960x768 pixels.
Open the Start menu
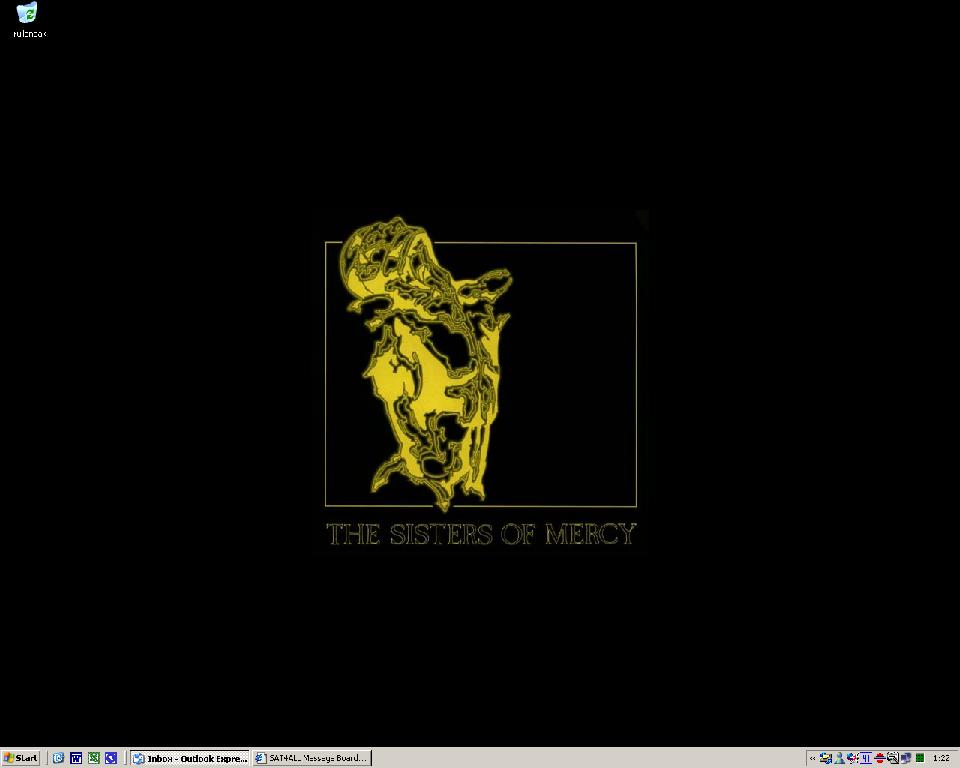(x=20, y=758)
